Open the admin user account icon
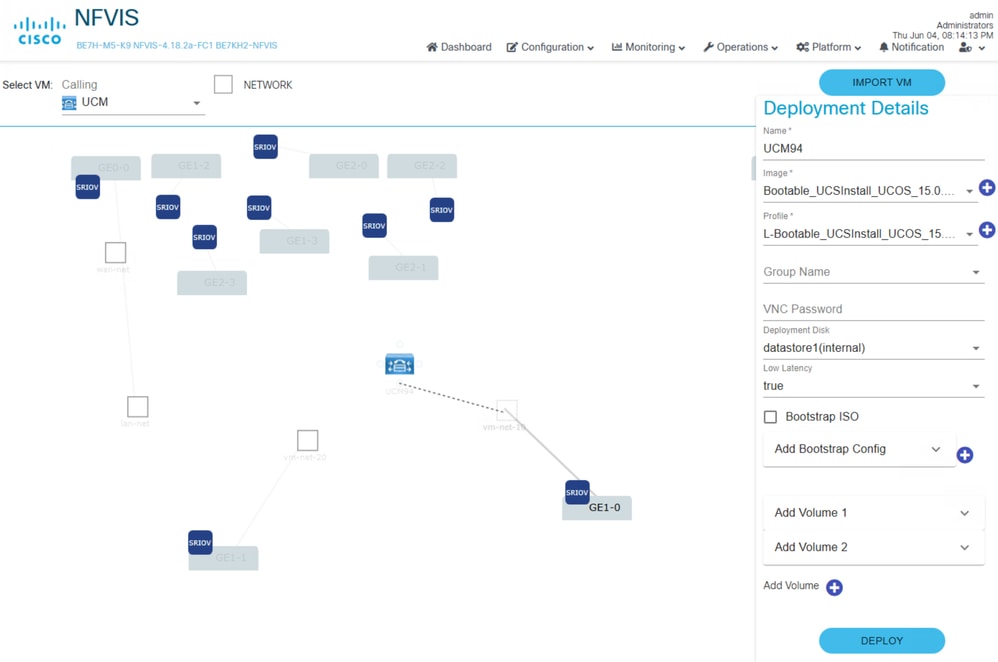The height and width of the screenshot is (662, 998). 965,48
